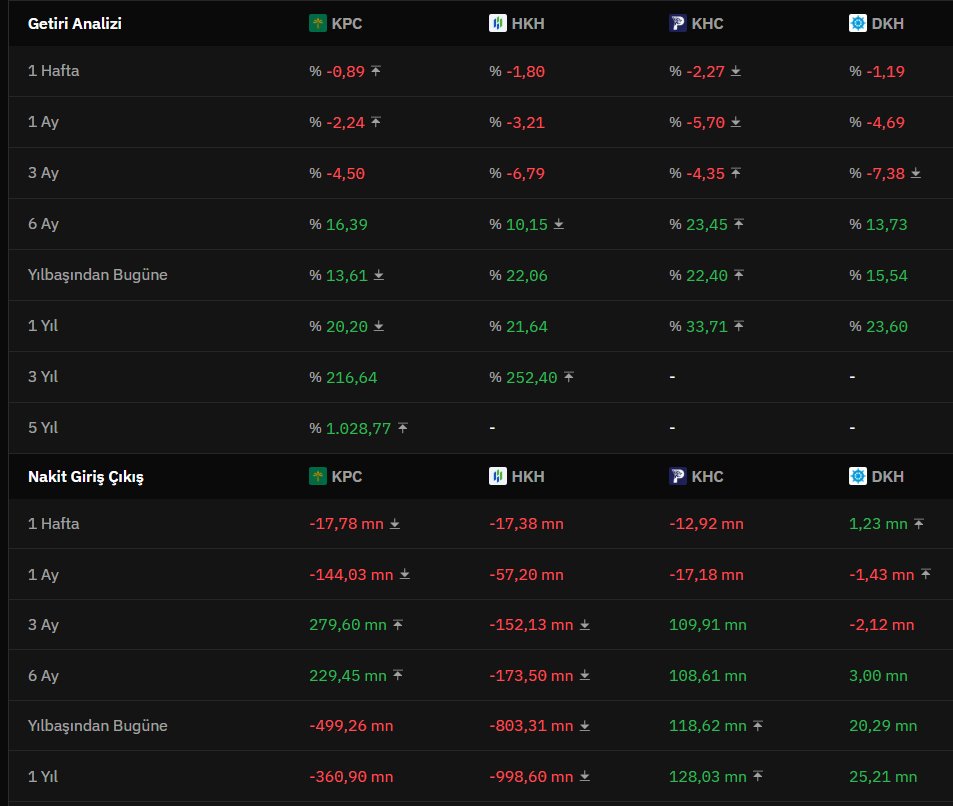Click the lowest-marker icon beside -17,78 mn
Viewport: 953px width, 806px height.
394,523
